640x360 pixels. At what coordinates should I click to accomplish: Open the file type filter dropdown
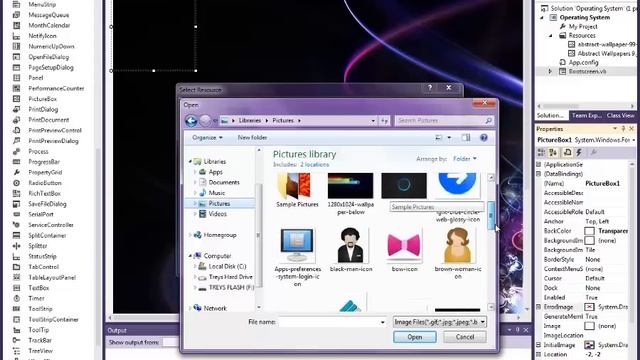(483, 322)
